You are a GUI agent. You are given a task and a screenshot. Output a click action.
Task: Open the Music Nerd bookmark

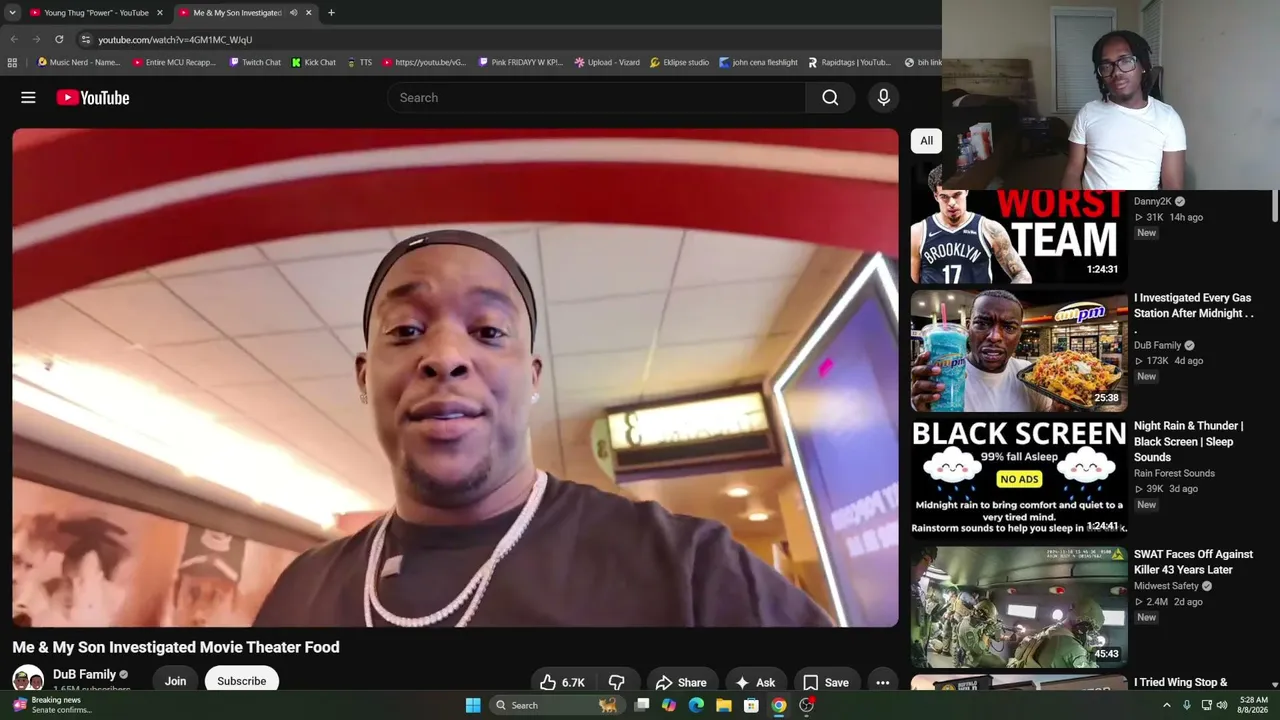pos(78,62)
